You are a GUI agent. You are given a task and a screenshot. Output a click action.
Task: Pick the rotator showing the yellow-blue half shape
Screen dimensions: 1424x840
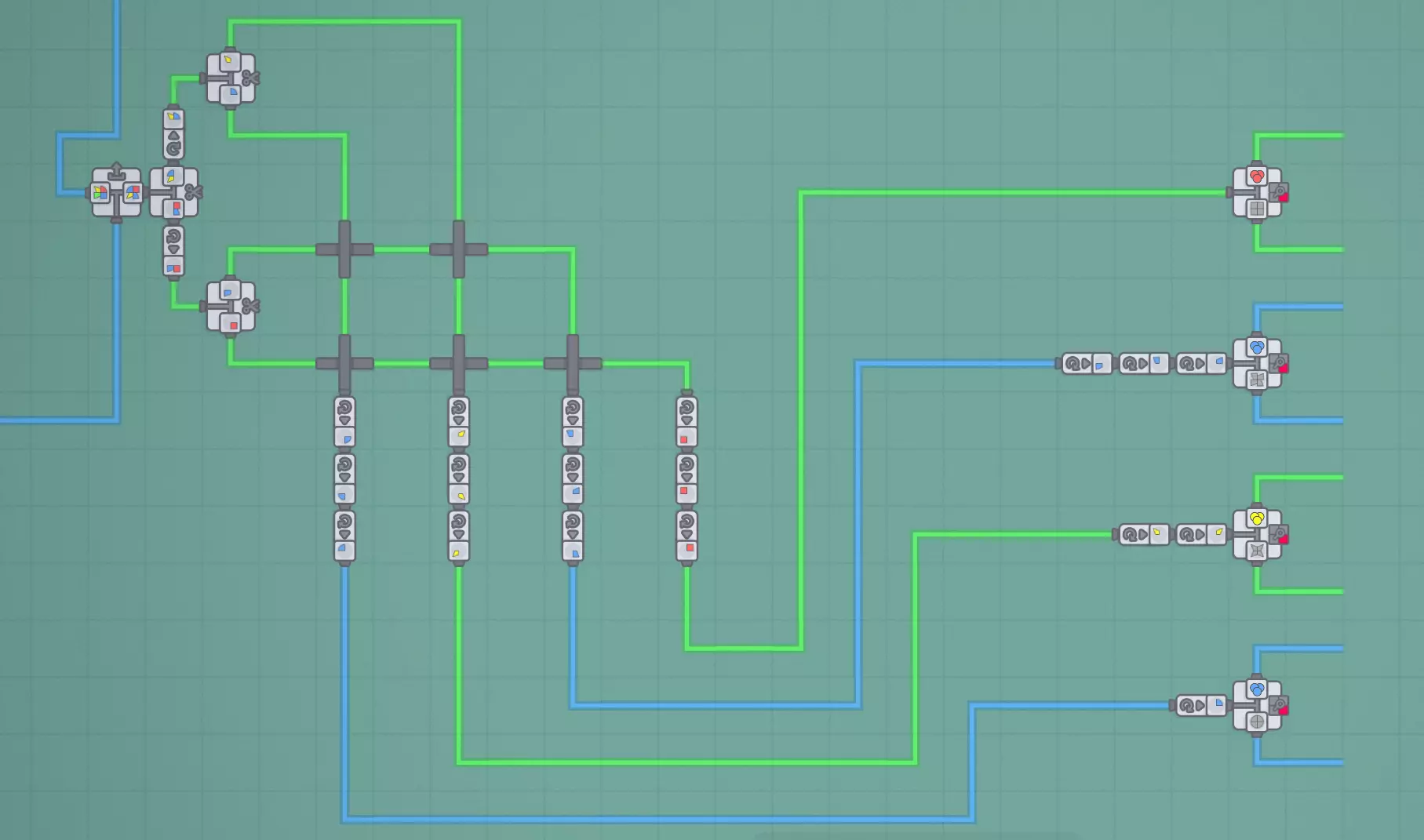pyautogui.click(x=173, y=134)
